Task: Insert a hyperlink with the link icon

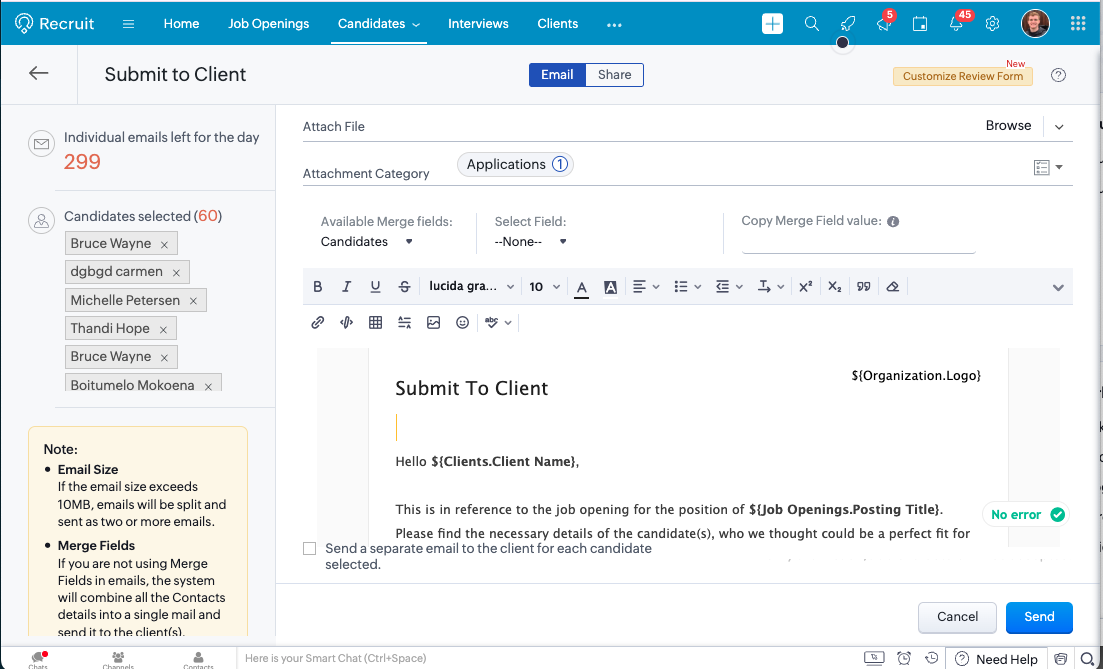Action: point(318,322)
